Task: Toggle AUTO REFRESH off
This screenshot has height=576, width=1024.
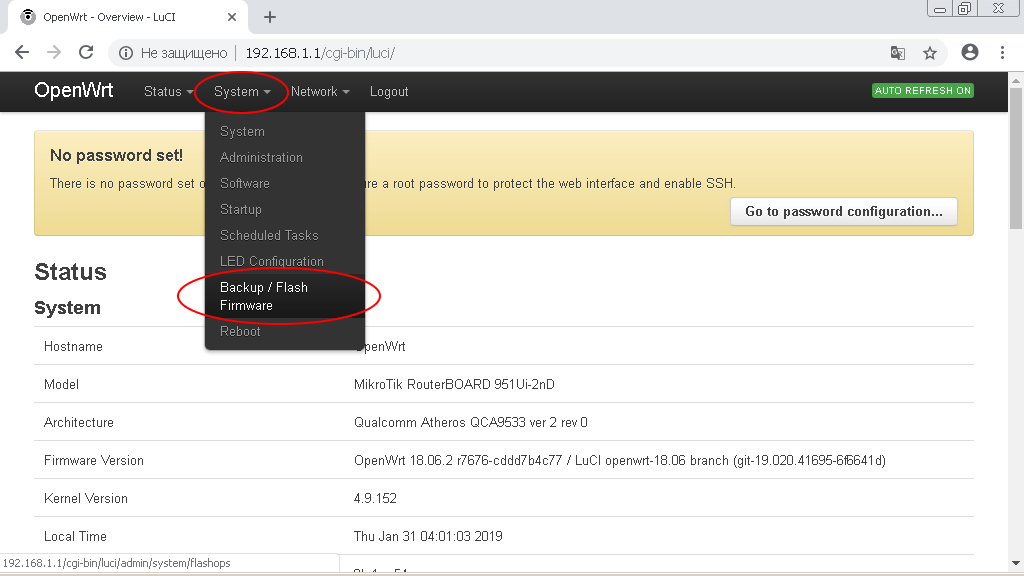Action: (922, 90)
